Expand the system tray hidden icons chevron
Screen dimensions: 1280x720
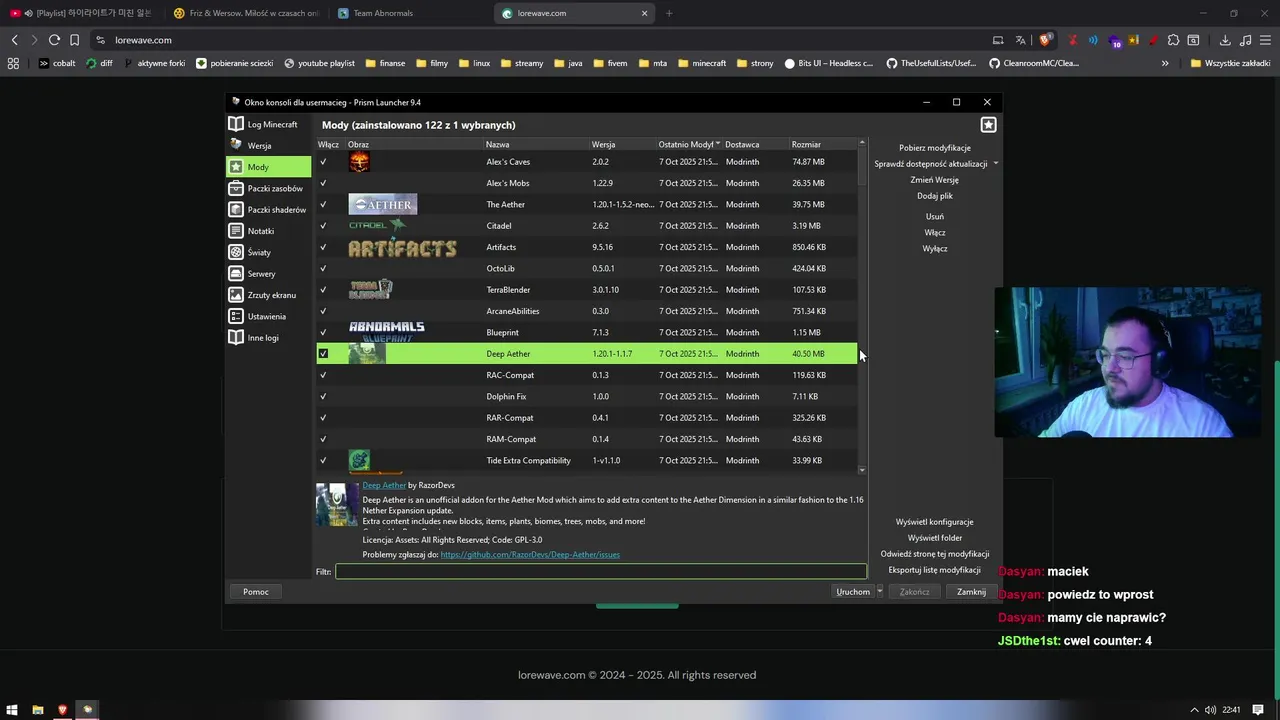point(1194,710)
